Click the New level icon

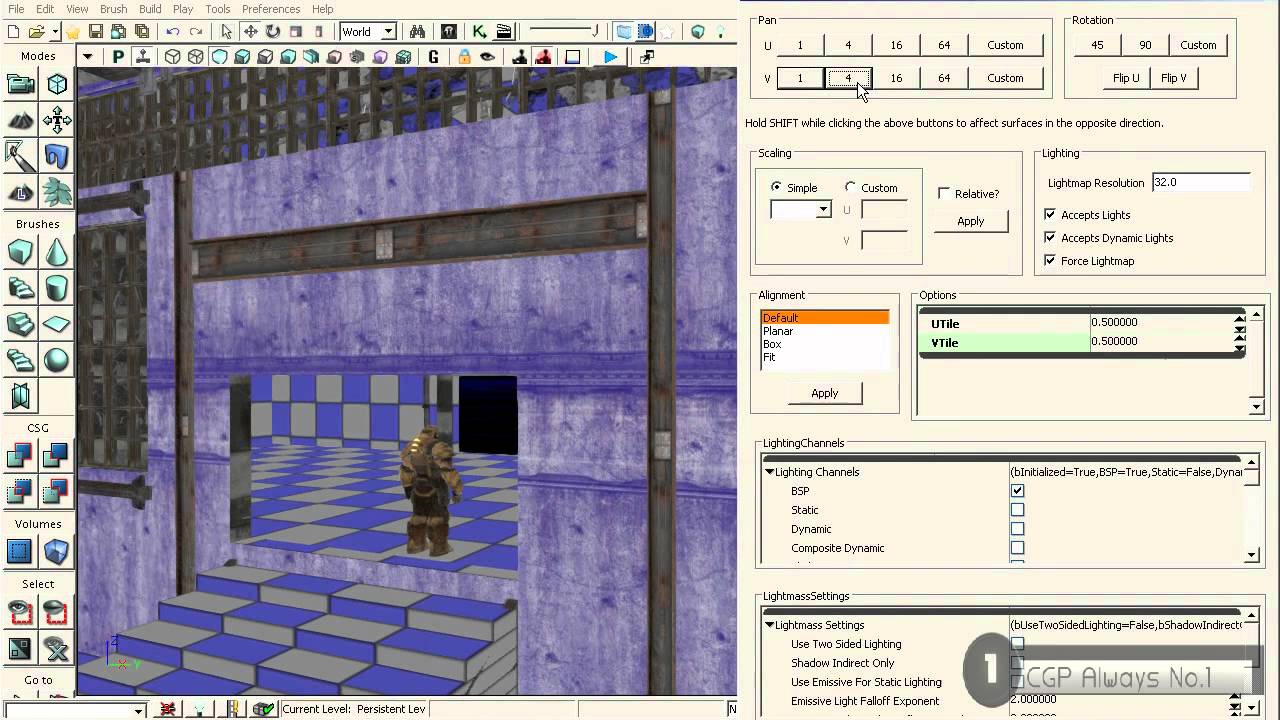[x=13, y=32]
